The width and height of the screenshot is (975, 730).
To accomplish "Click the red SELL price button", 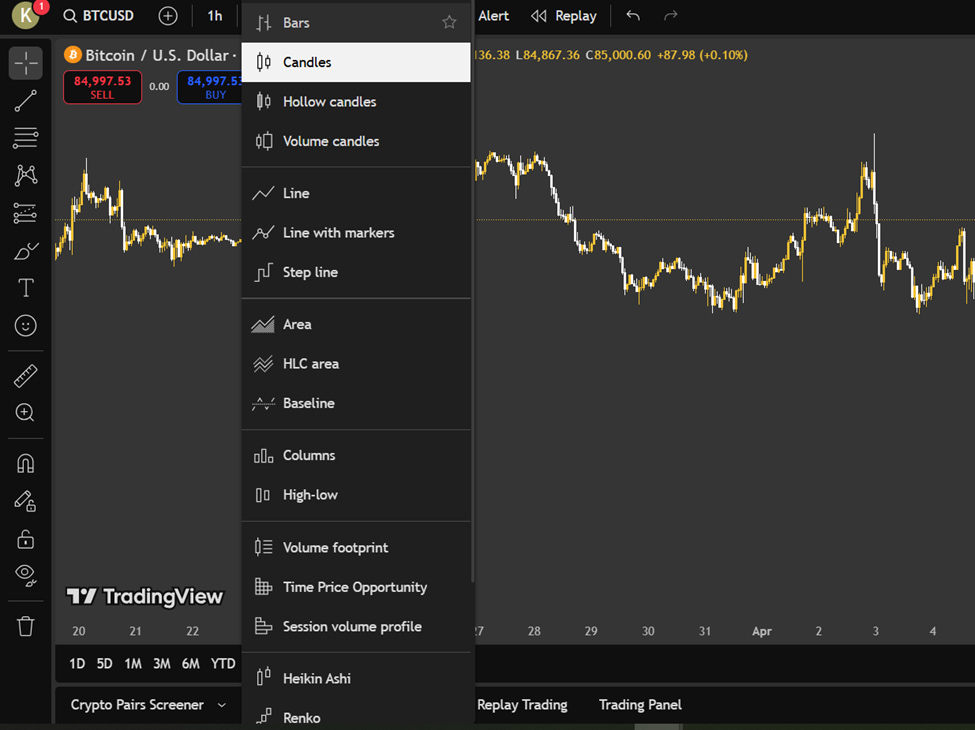I will [x=103, y=87].
